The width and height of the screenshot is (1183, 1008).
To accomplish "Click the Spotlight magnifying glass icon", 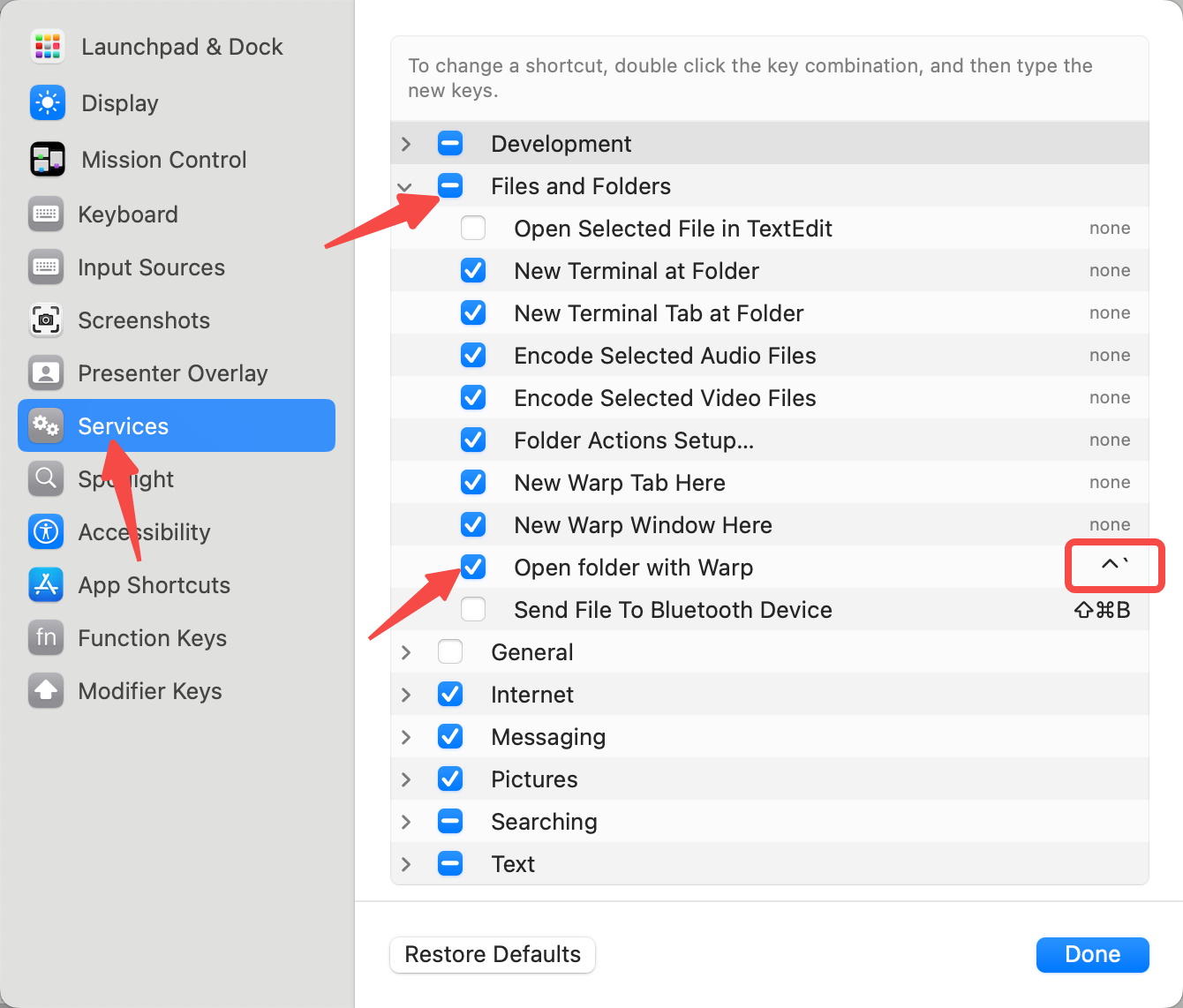I will 46,478.
